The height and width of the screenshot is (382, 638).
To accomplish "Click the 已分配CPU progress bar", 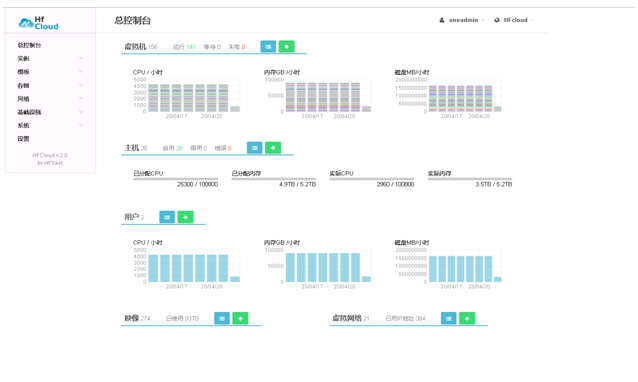I will tap(175, 179).
